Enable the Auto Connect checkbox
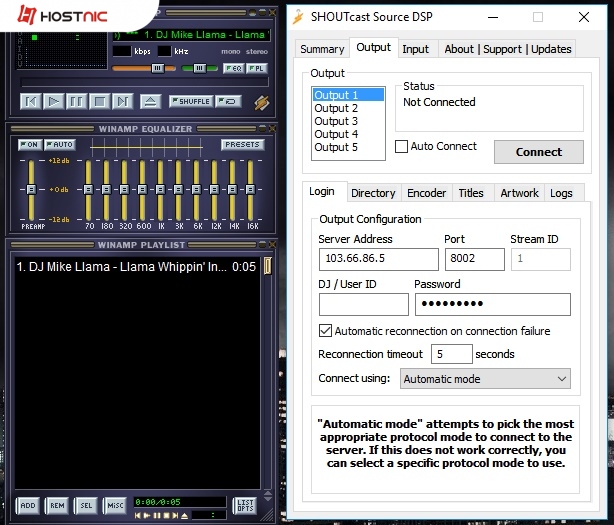Image resolution: width=614 pixels, height=525 pixels. pos(402,147)
